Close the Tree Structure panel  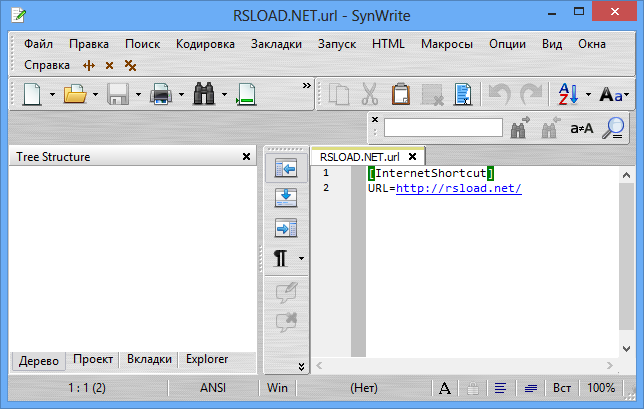[x=246, y=156]
